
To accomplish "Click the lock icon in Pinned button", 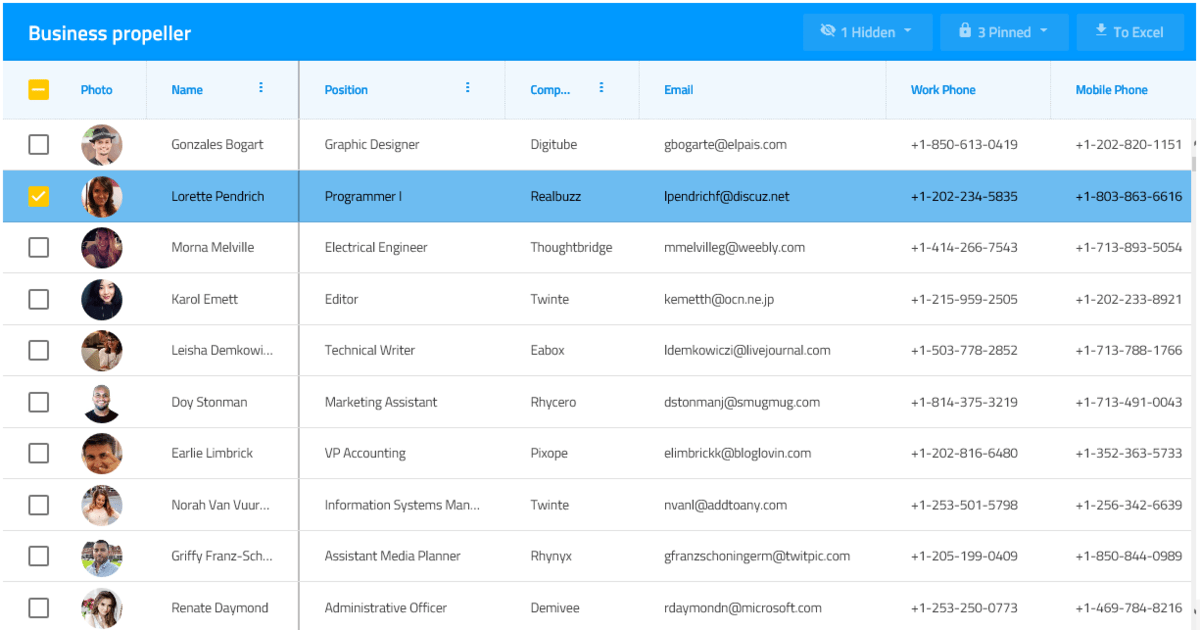I will 965,32.
